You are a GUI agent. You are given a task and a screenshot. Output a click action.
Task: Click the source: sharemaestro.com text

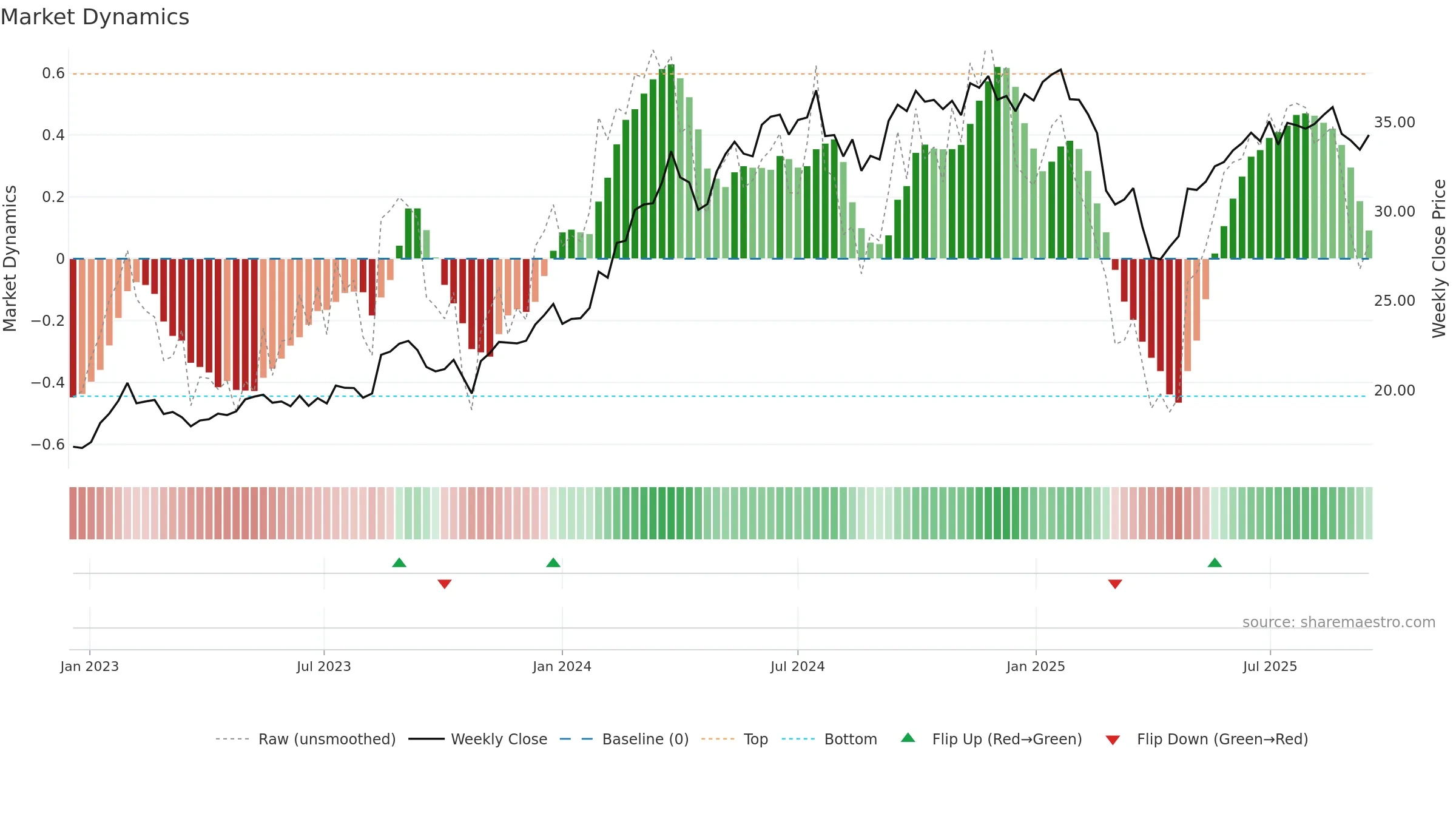[1339, 622]
